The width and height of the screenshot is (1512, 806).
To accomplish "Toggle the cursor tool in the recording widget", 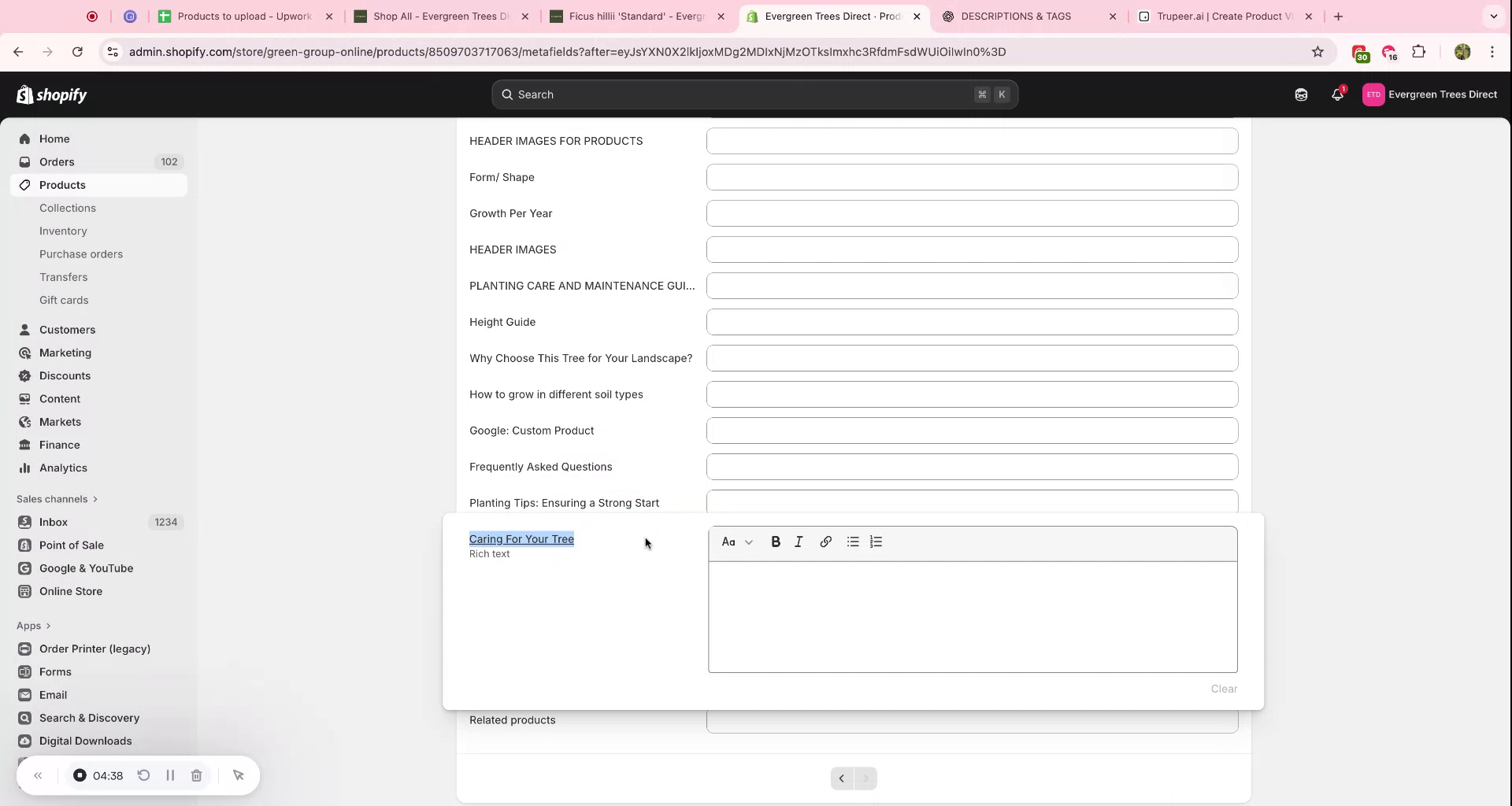I will tap(239, 775).
